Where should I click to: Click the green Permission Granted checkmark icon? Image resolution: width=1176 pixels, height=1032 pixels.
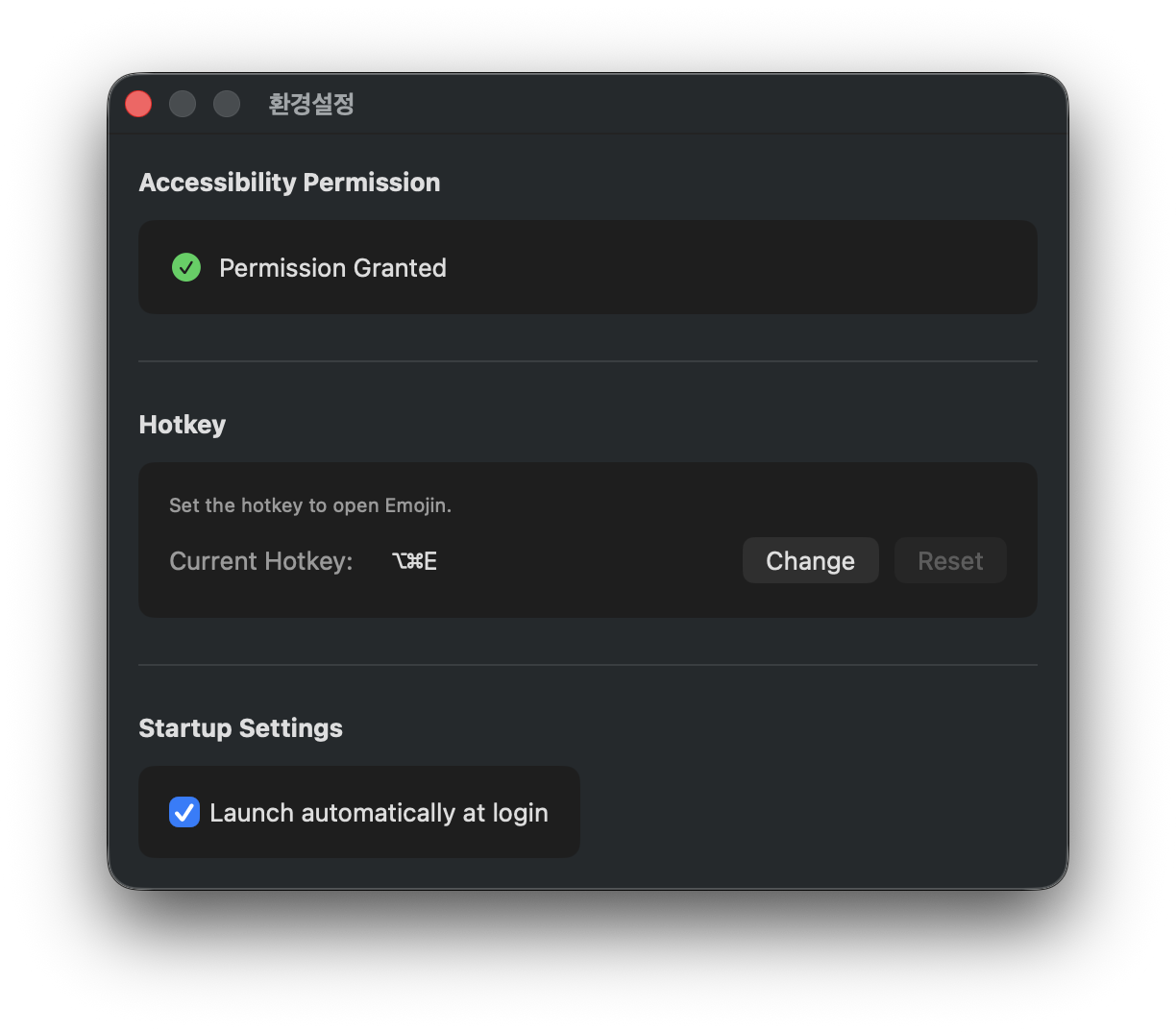click(x=186, y=267)
